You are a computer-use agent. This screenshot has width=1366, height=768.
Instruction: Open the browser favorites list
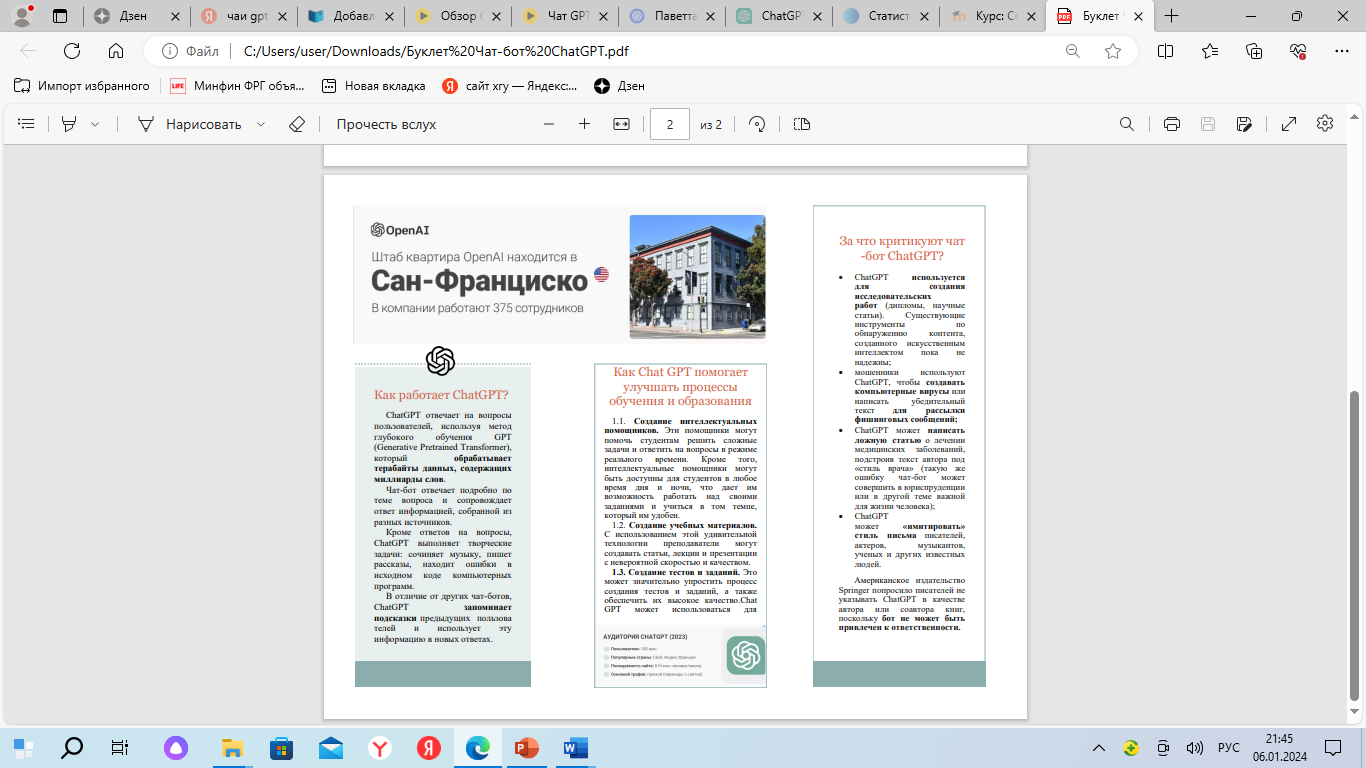[1210, 51]
